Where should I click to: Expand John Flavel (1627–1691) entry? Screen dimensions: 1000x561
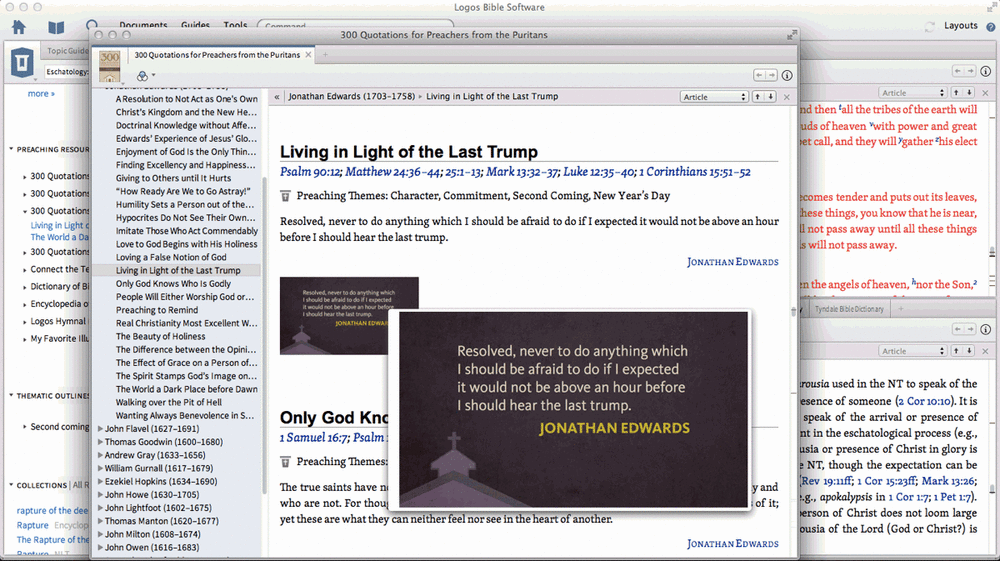pos(100,429)
